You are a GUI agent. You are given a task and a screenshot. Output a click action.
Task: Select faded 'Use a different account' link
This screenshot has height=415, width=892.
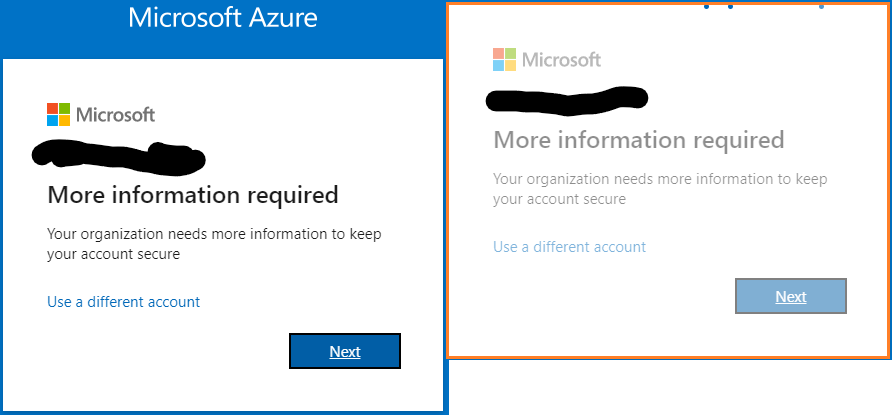click(569, 247)
